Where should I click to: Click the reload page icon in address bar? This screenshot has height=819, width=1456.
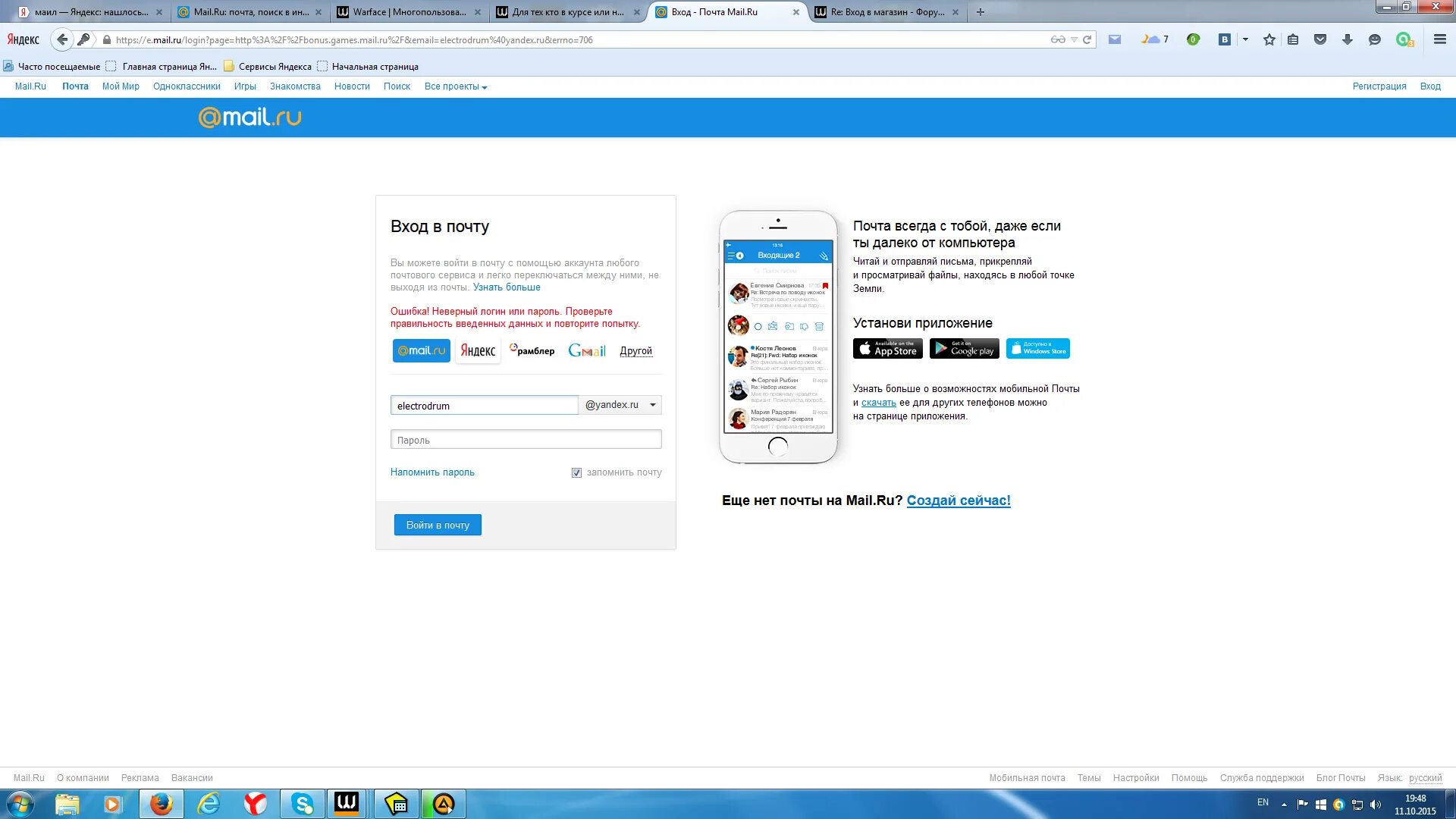pyautogui.click(x=1087, y=39)
